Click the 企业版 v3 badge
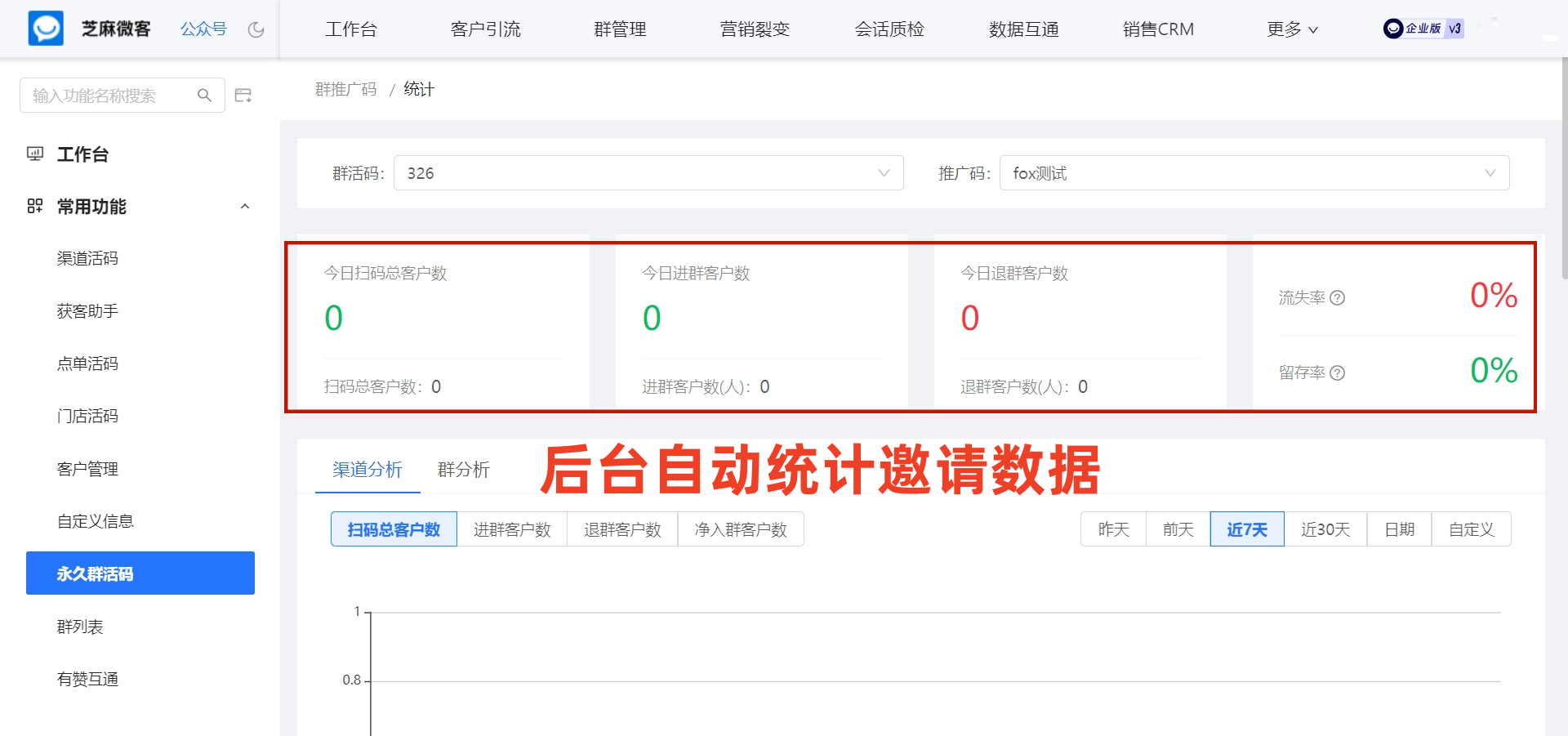 click(1423, 29)
